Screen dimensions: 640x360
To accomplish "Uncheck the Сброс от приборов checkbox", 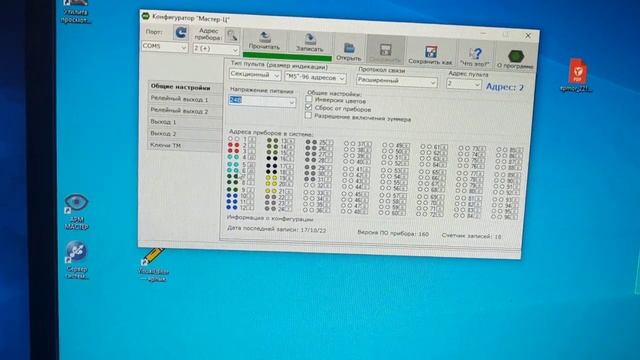I will pyautogui.click(x=309, y=107).
